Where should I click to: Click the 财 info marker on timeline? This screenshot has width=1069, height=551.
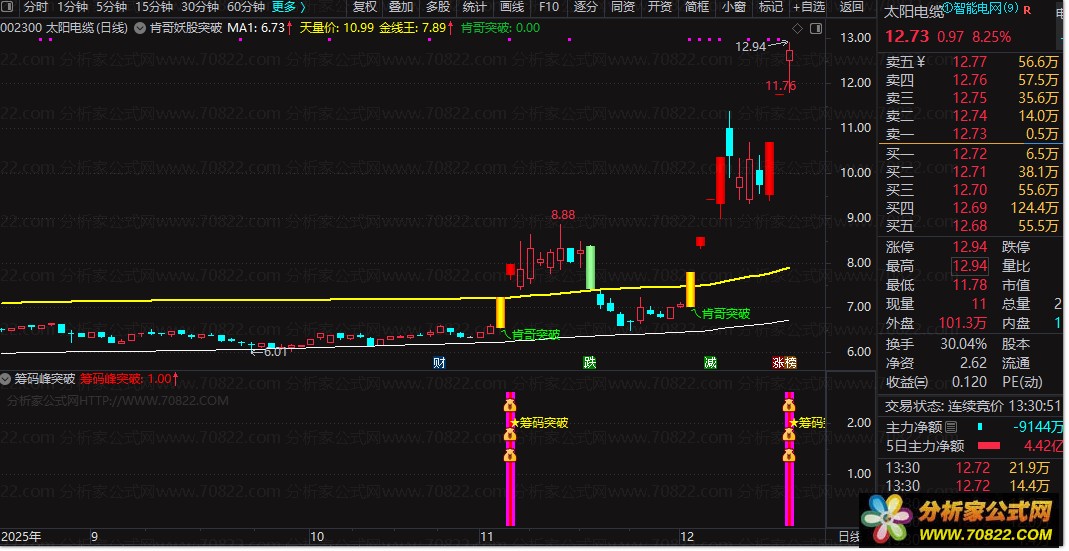(x=439, y=362)
